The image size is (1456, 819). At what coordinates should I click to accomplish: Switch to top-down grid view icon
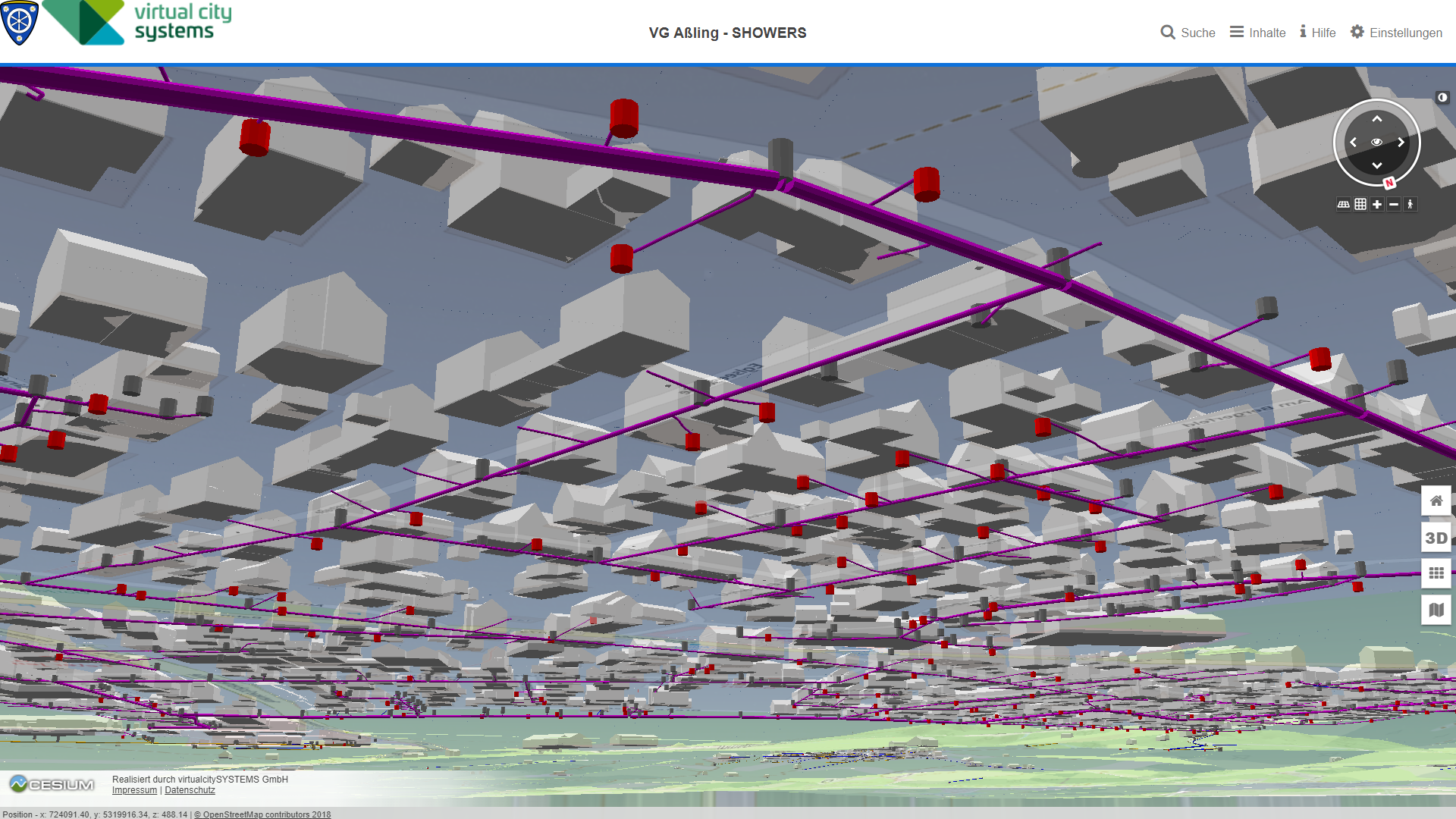(x=1360, y=205)
